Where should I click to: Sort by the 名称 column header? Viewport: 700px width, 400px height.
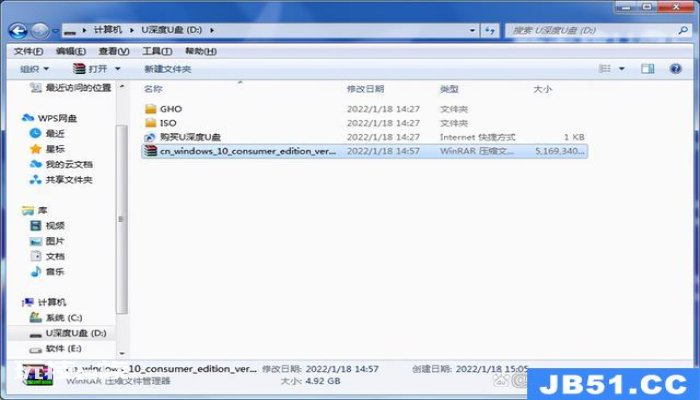point(153,89)
